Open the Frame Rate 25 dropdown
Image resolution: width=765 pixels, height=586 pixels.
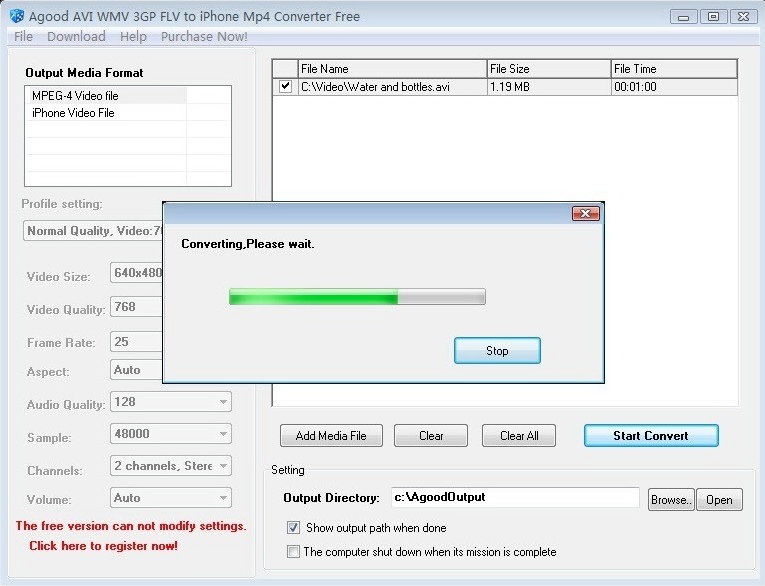137,342
